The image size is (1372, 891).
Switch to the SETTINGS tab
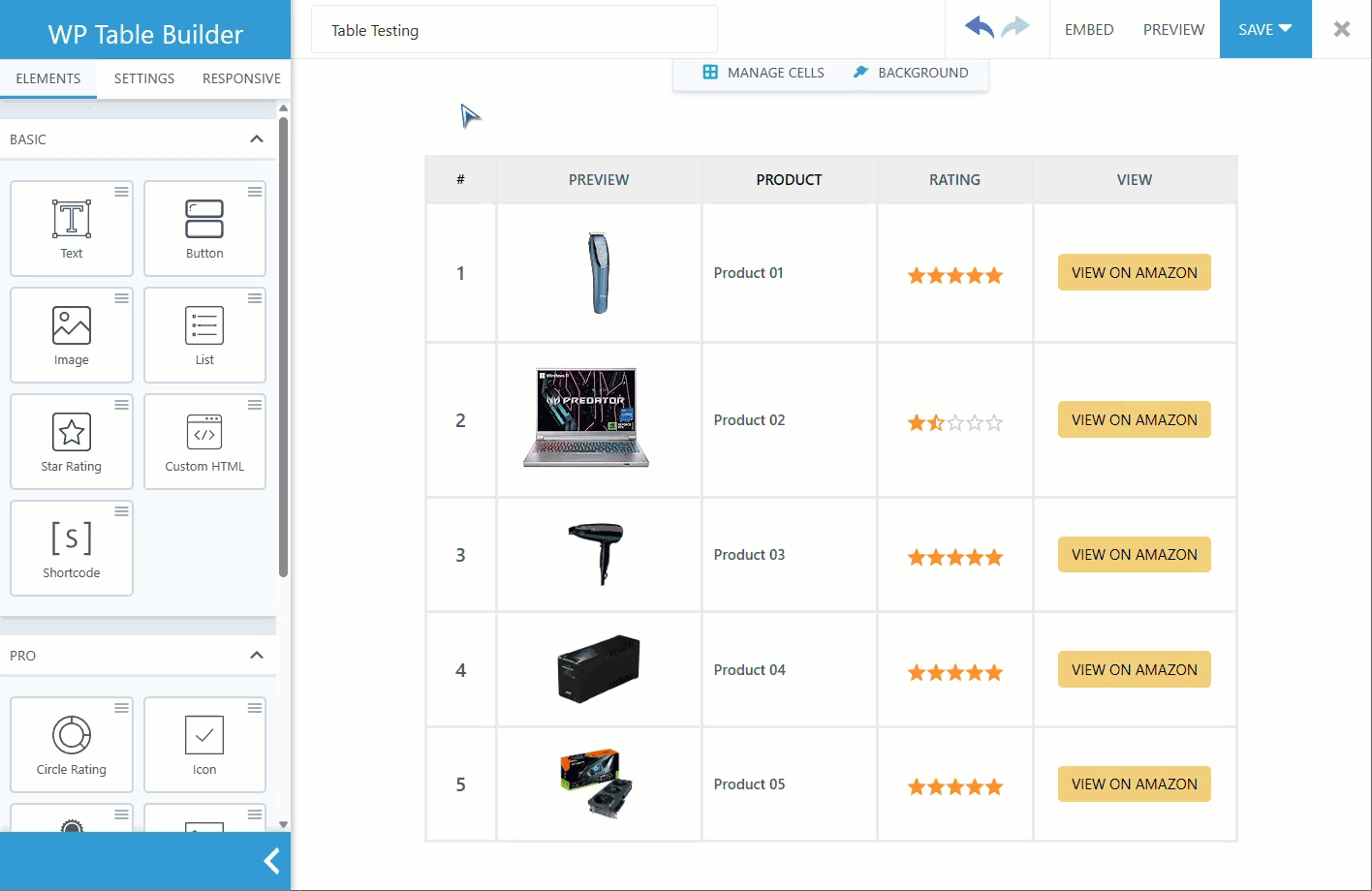coord(144,78)
